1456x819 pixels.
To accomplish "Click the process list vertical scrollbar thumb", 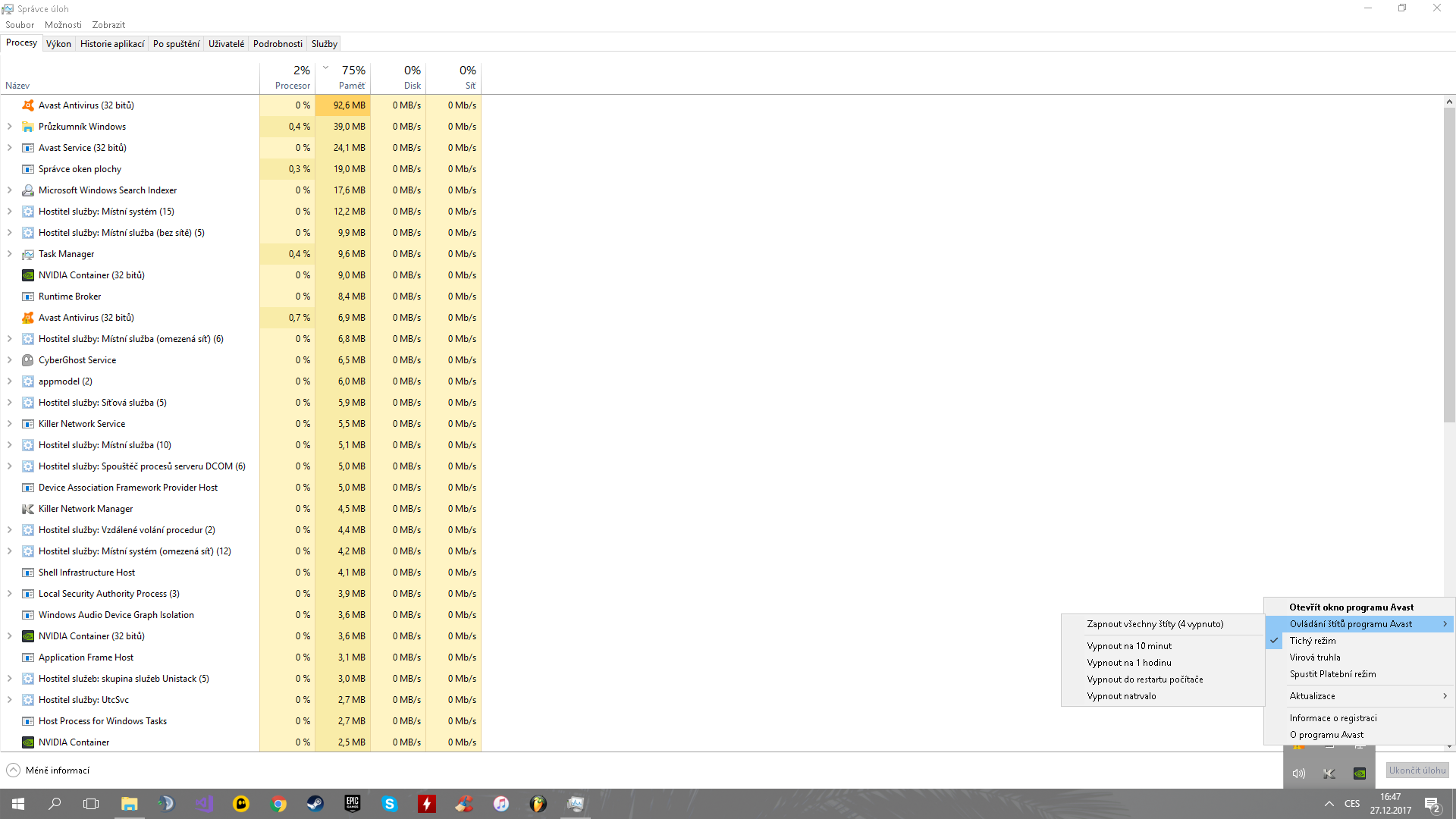I will coord(1449,265).
